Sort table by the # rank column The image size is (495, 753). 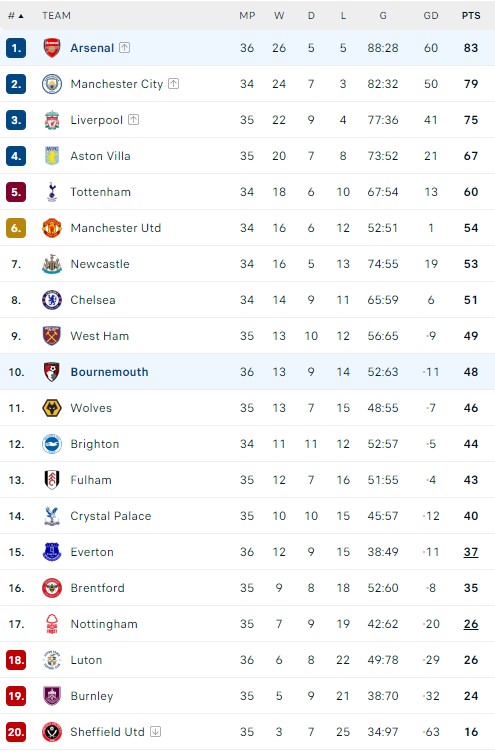15,16
